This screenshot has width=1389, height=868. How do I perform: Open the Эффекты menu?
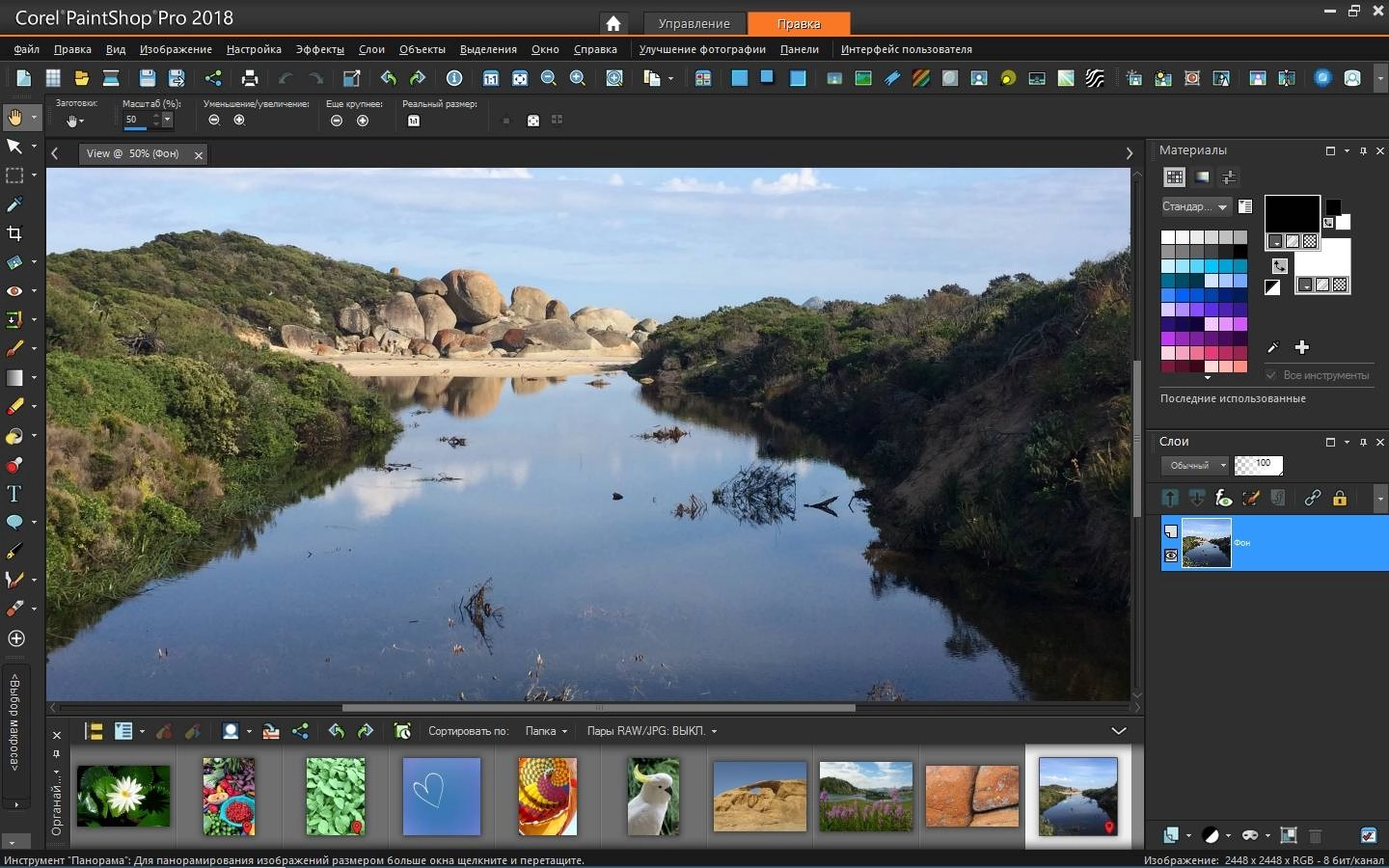(319, 49)
